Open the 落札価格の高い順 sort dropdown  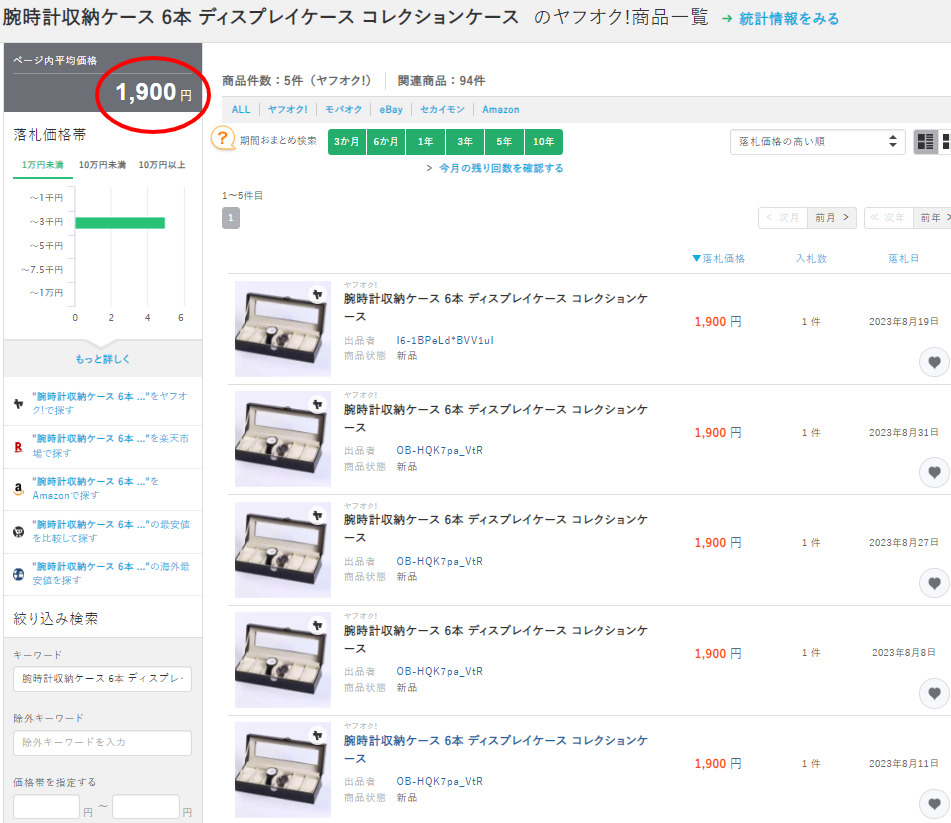point(817,142)
